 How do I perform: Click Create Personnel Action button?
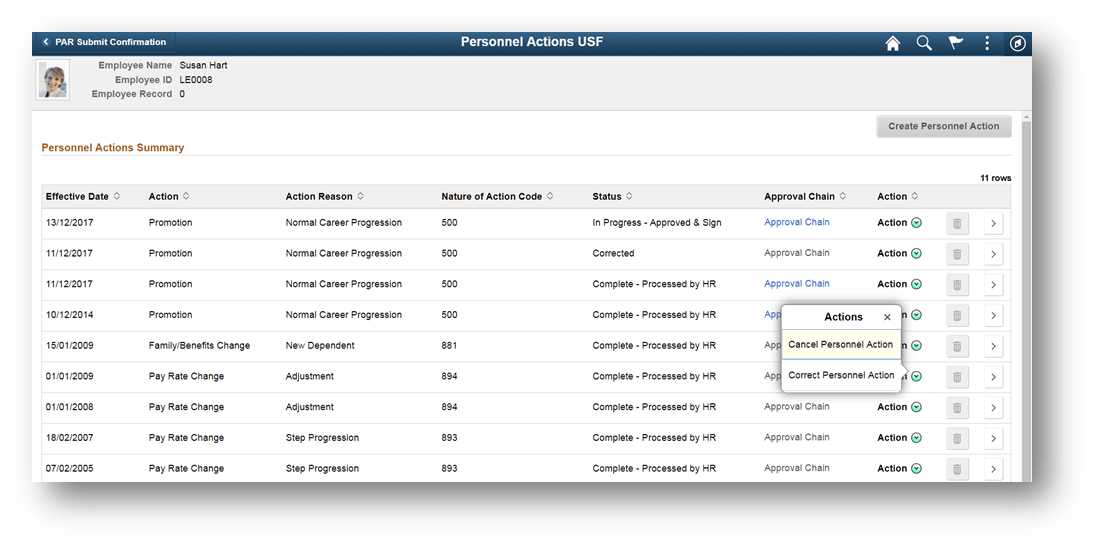click(x=943, y=127)
